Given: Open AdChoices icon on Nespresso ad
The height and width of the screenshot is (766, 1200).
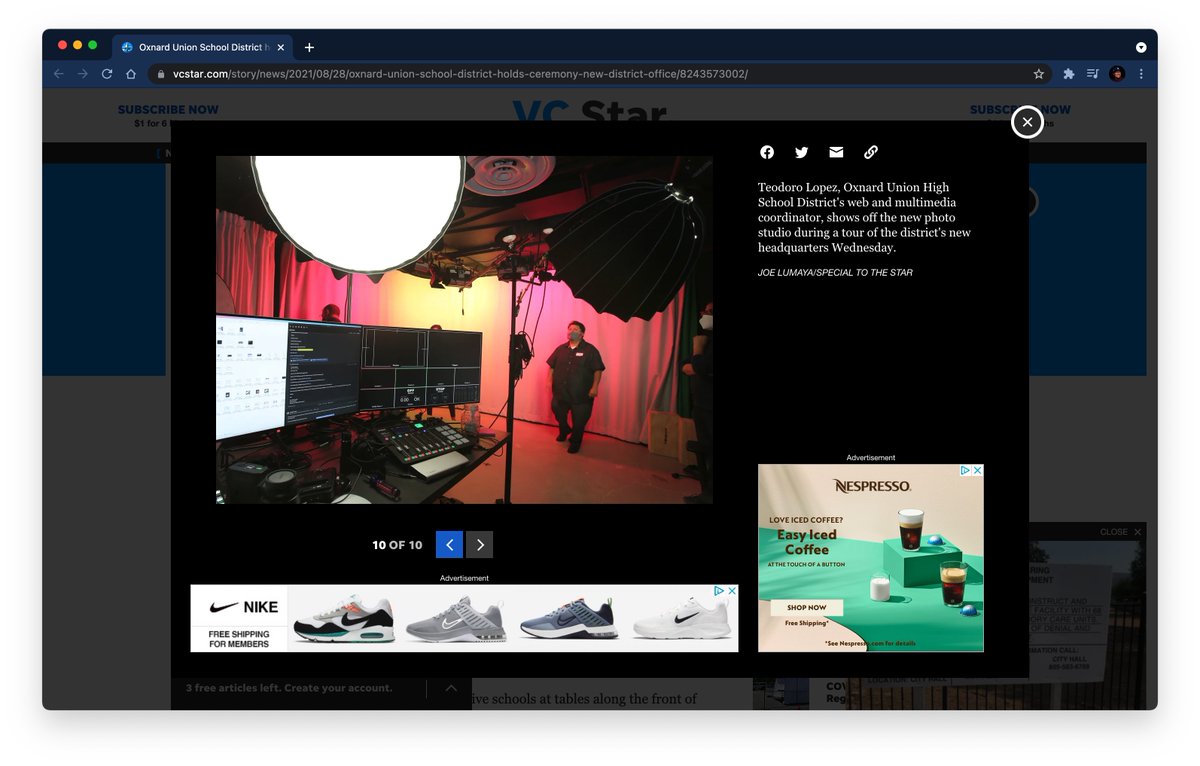Looking at the screenshot, I should pyautogui.click(x=966, y=470).
